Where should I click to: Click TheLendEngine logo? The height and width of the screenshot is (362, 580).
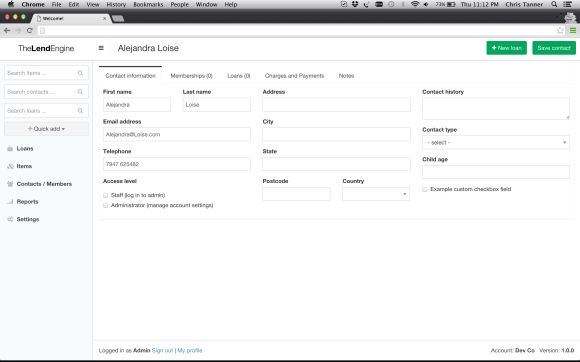coord(46,48)
